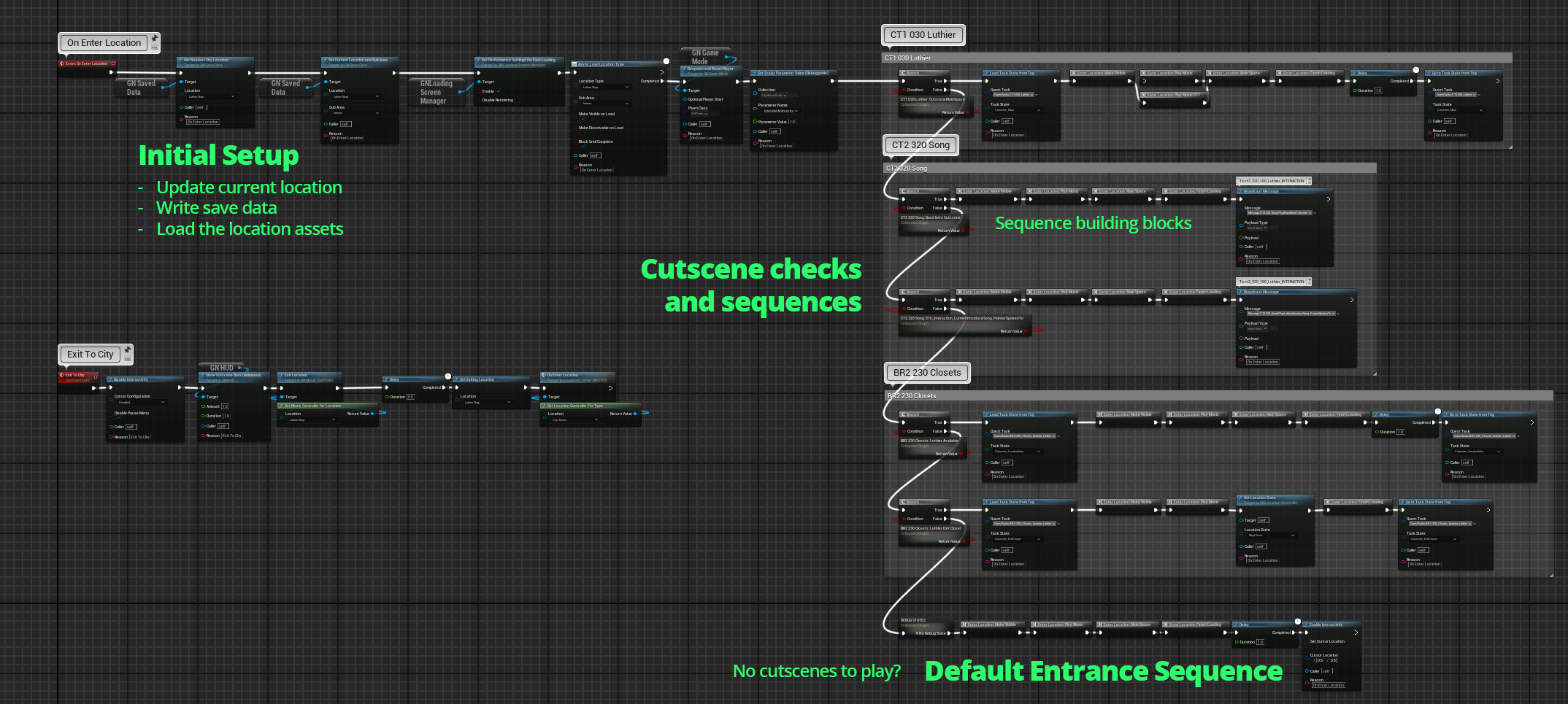The height and width of the screenshot is (704, 1568).
Task: Click the Event On Enter Location delegate pin
Action: [113, 63]
